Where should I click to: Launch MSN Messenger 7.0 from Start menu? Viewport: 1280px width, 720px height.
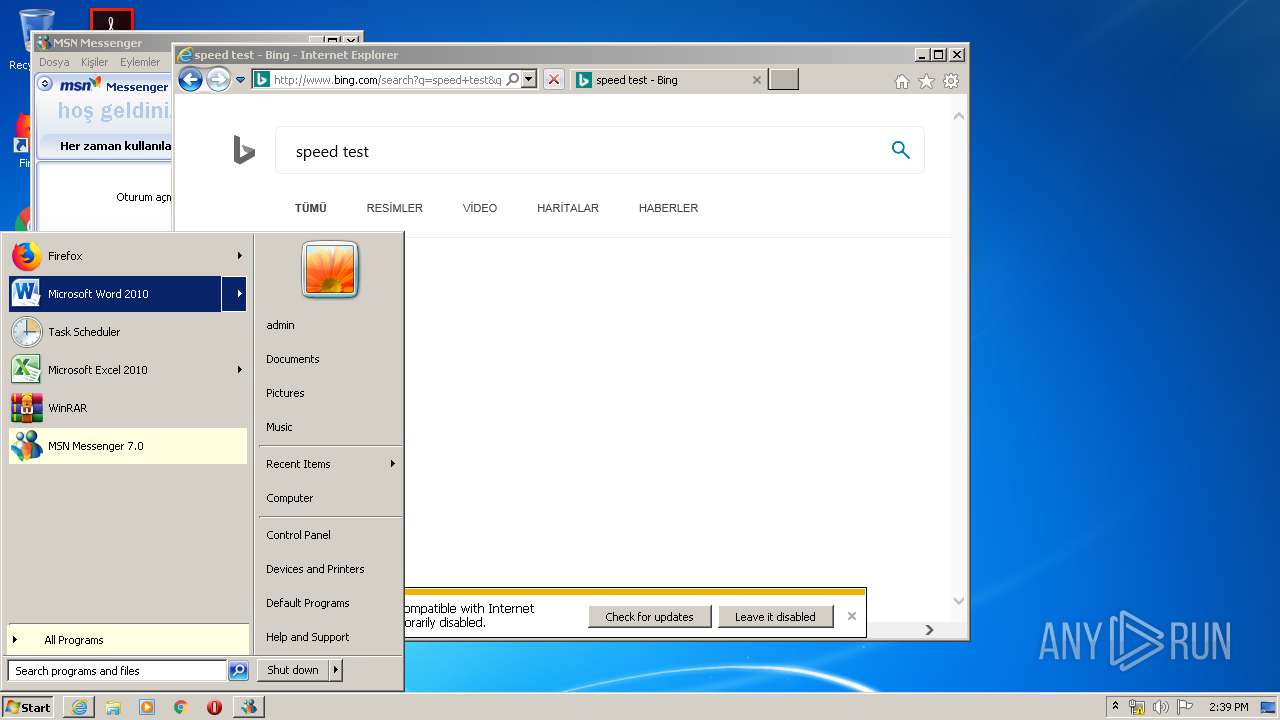(x=127, y=446)
